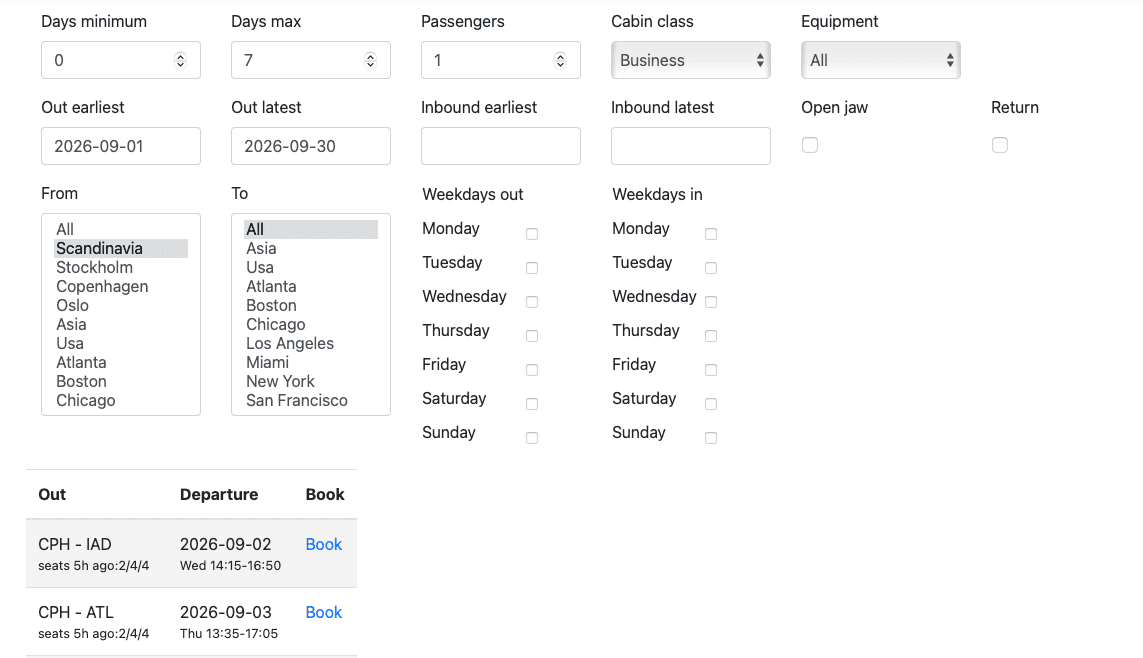Choose Stockholm in the From list
The image size is (1143, 658).
tap(94, 267)
